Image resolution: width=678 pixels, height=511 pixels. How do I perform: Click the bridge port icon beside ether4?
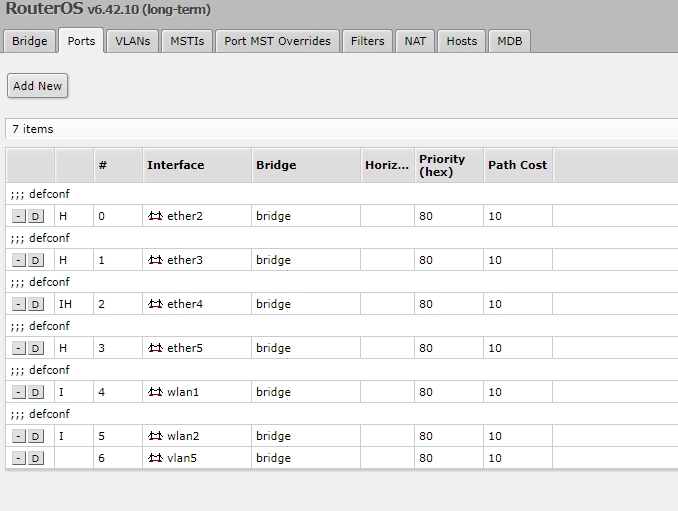pos(155,304)
